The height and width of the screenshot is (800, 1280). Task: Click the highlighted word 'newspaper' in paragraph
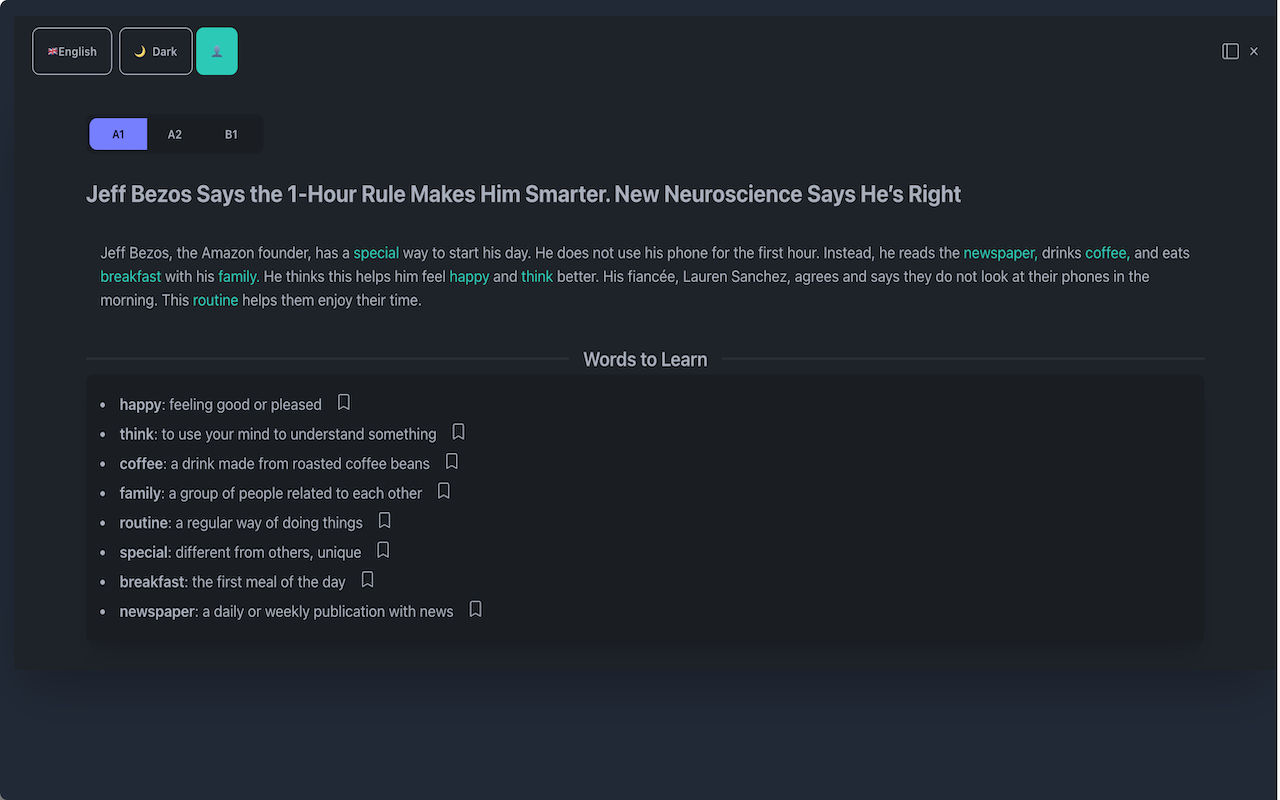tap(999, 253)
